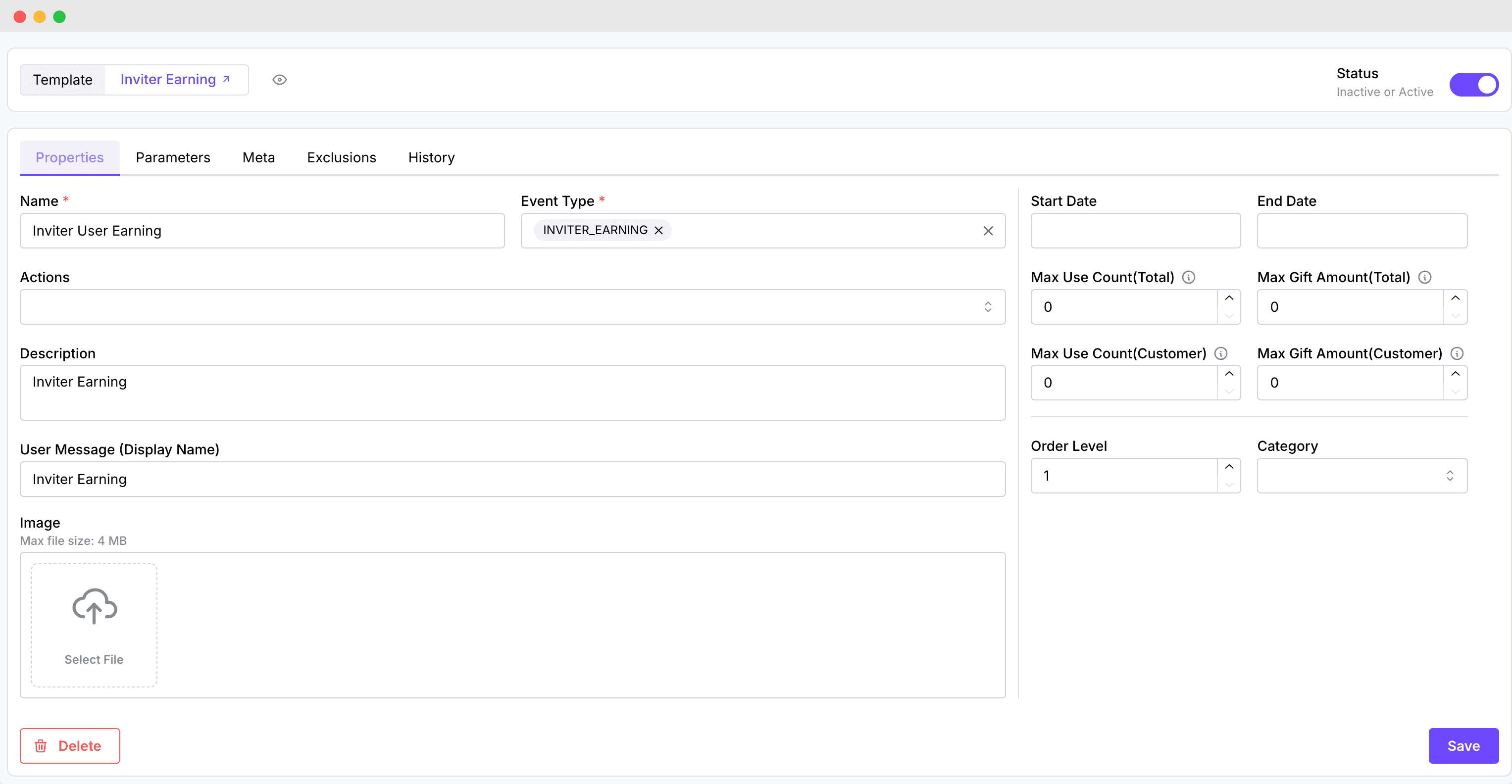
Task: Open the Exclusions tab
Action: (x=341, y=158)
